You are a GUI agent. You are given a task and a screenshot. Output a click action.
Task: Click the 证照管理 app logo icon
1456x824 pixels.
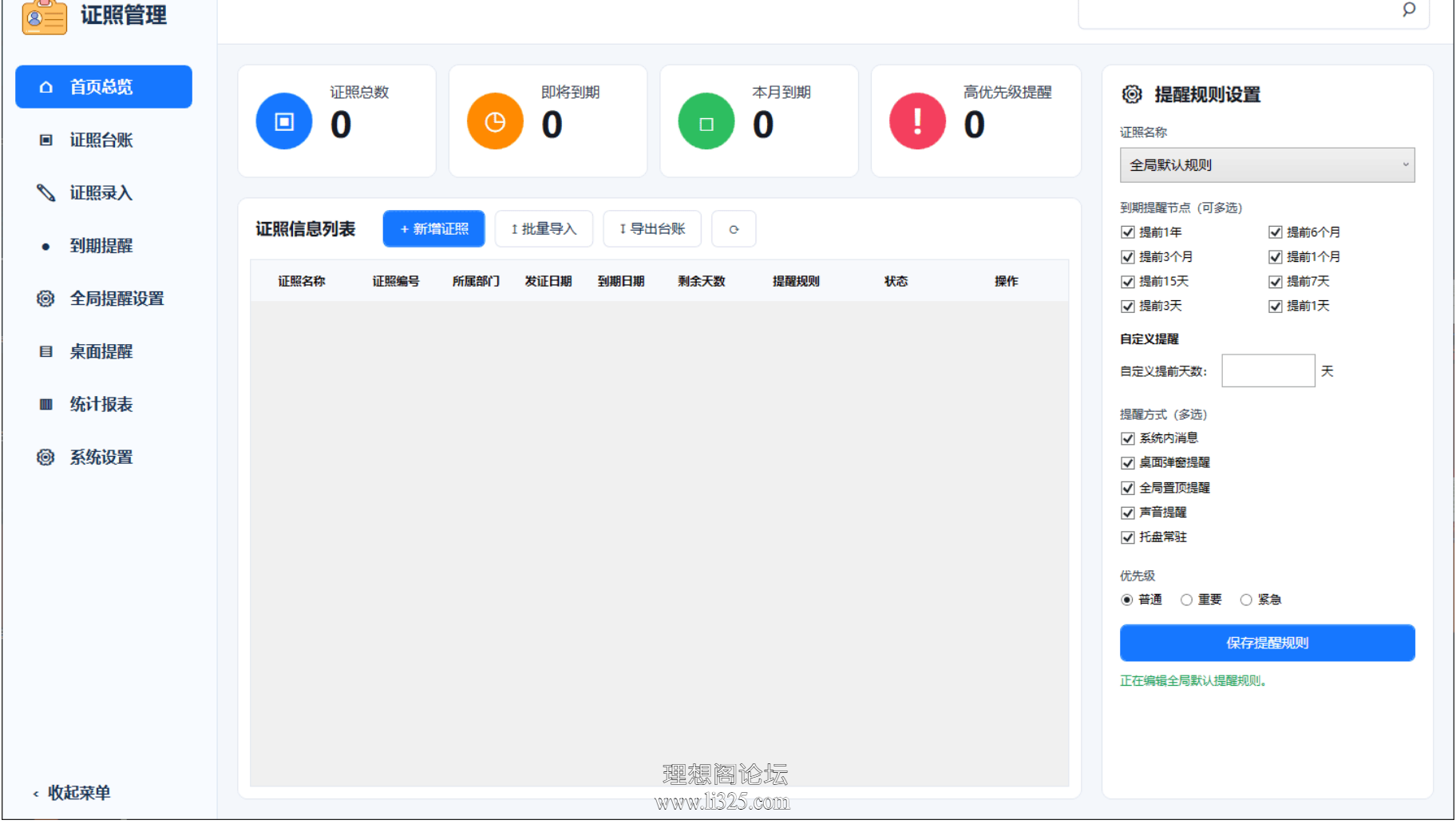45,16
